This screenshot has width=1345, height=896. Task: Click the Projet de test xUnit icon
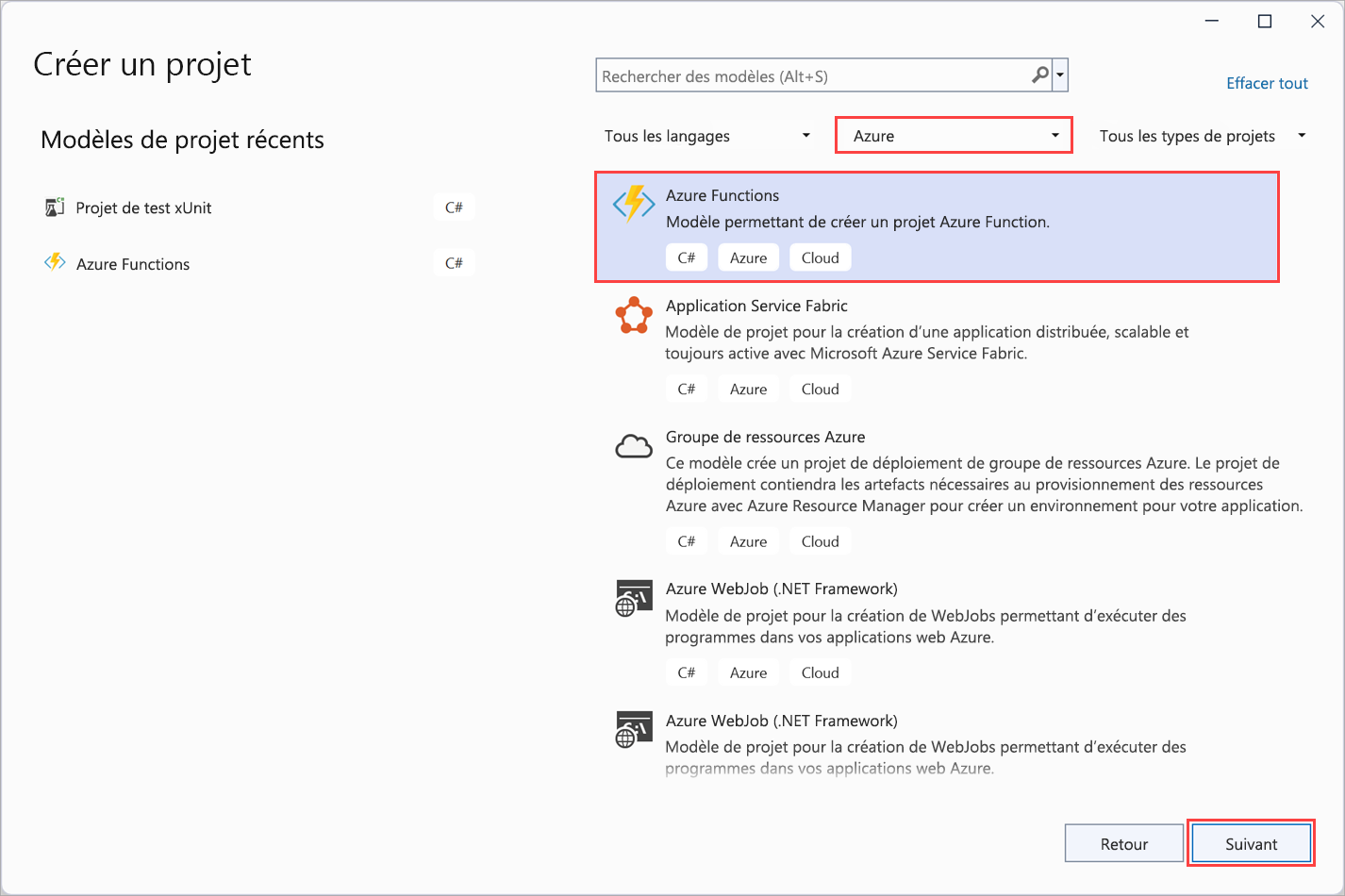pyautogui.click(x=55, y=207)
